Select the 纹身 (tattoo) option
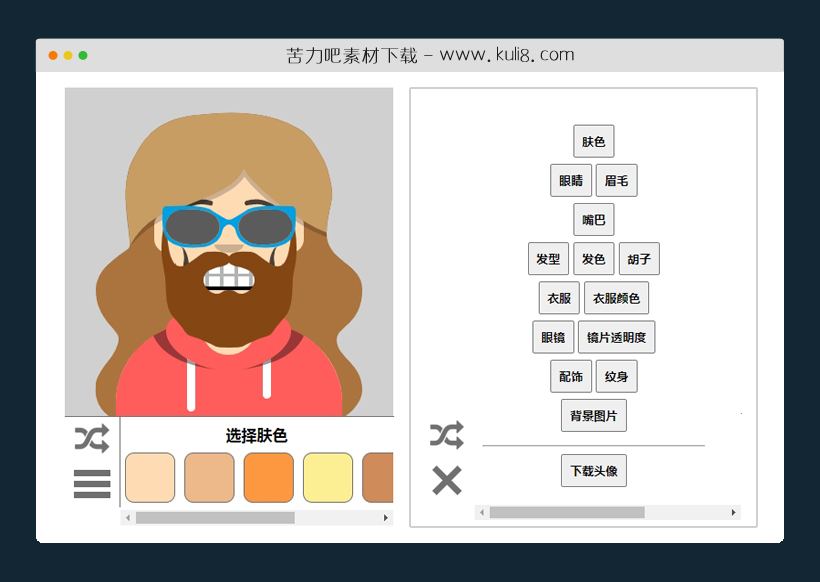The width and height of the screenshot is (820, 582). 617,376
